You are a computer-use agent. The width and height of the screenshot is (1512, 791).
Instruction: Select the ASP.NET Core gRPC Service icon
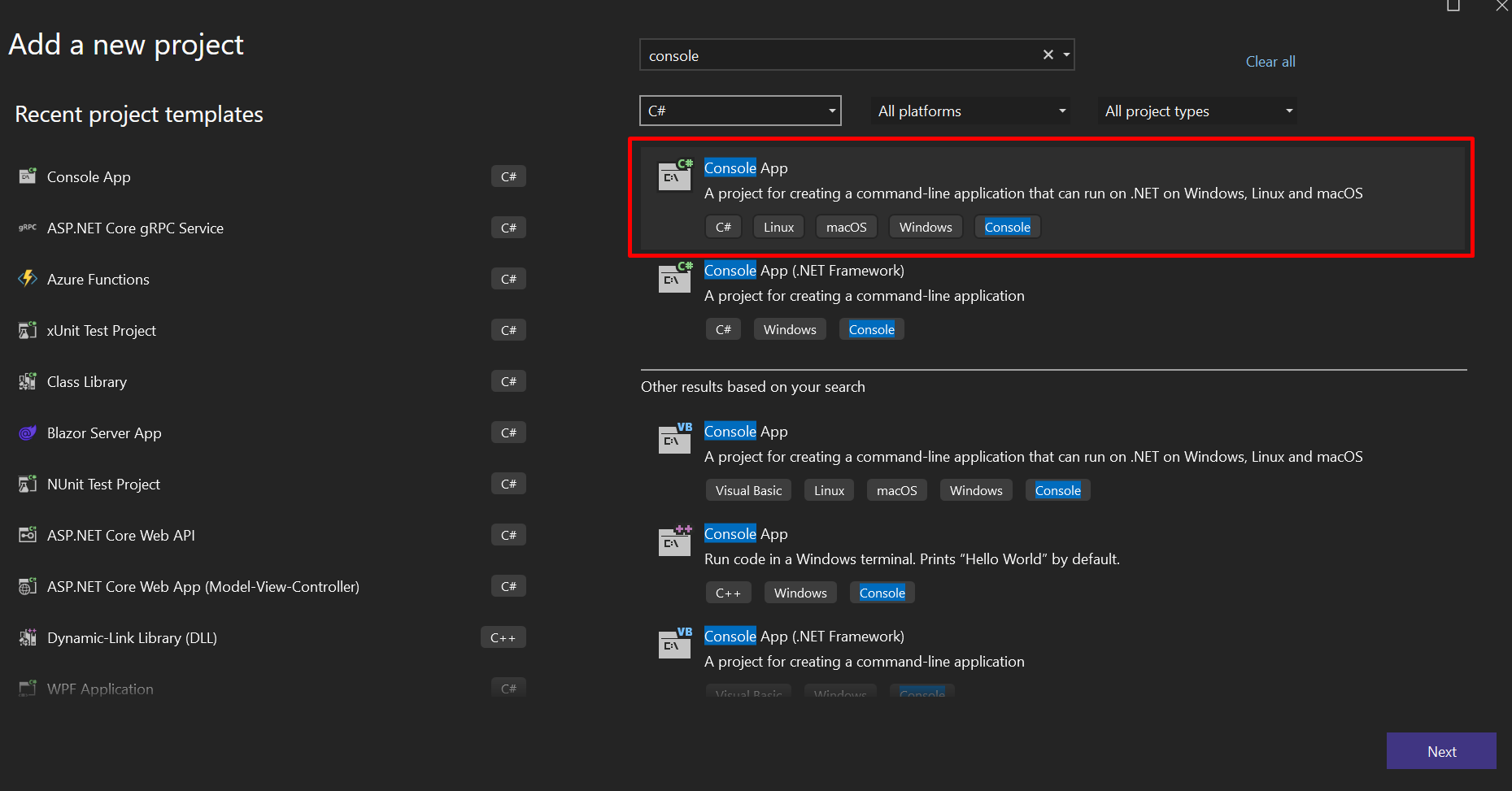28,228
